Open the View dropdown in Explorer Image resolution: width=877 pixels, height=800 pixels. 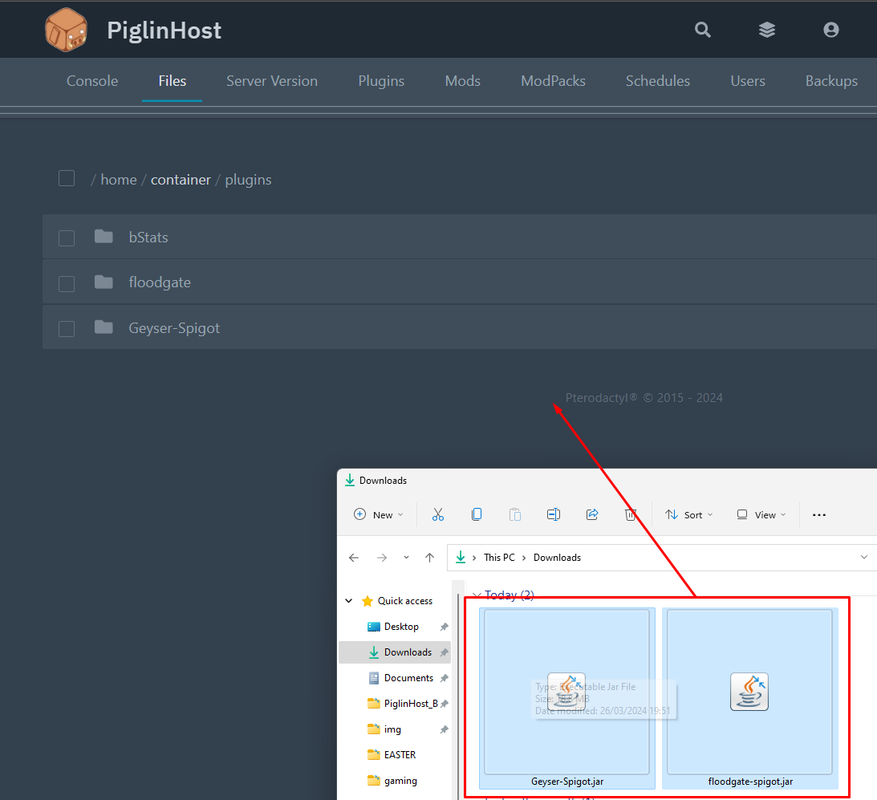761,515
